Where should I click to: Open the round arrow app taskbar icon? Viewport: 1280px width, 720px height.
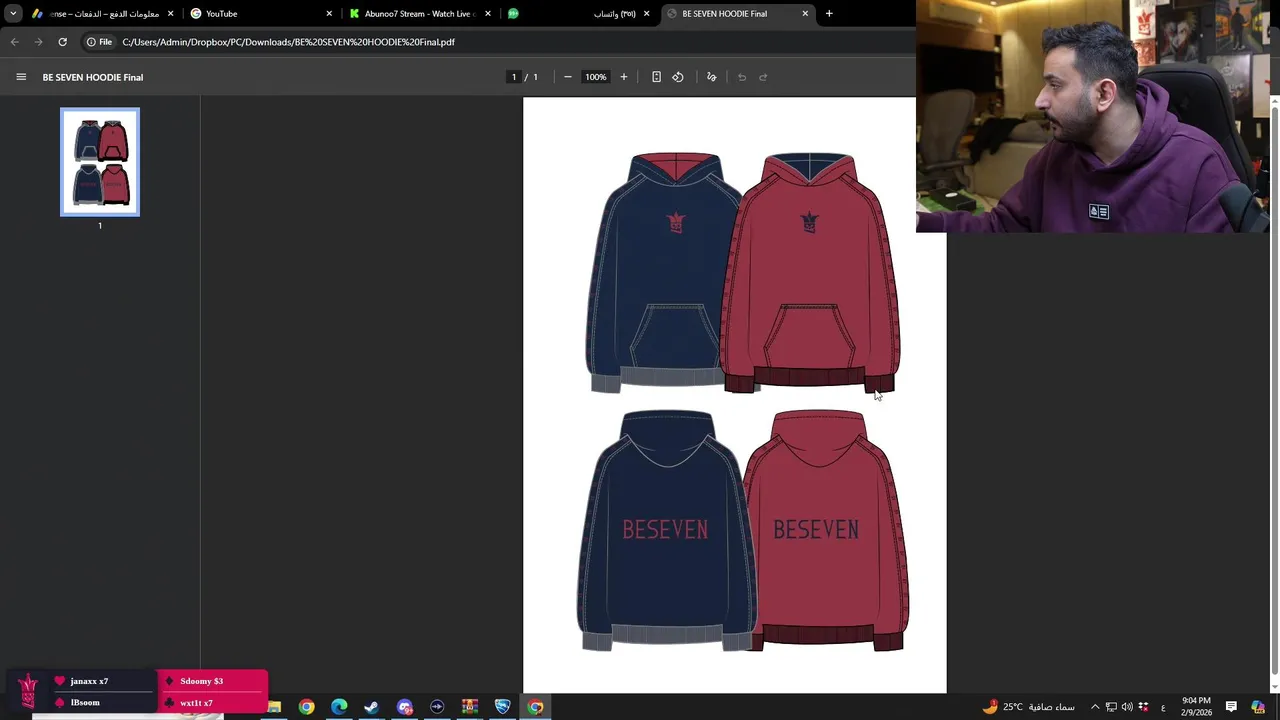click(x=437, y=707)
